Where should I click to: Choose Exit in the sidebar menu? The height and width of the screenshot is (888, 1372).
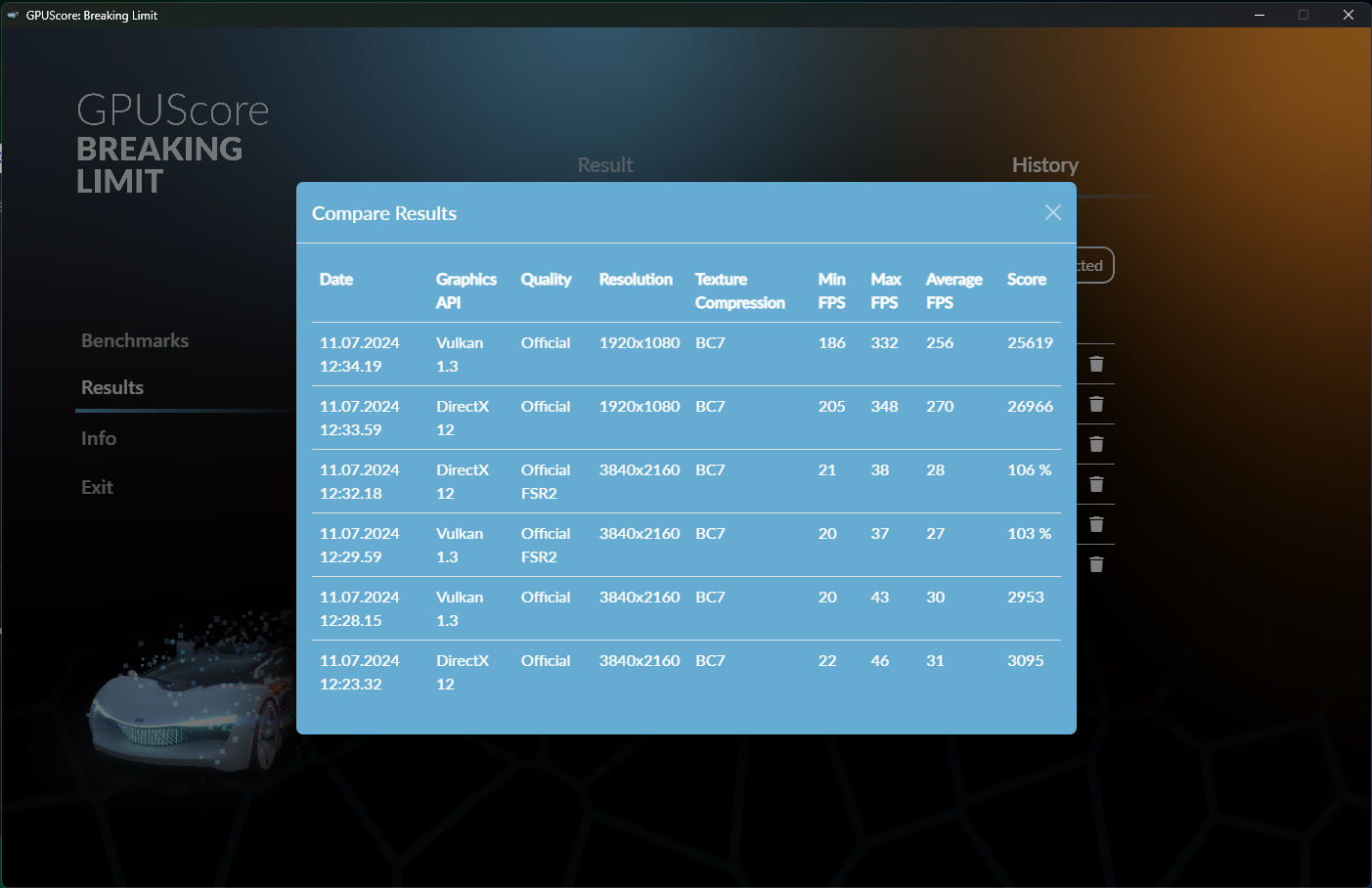click(x=97, y=487)
